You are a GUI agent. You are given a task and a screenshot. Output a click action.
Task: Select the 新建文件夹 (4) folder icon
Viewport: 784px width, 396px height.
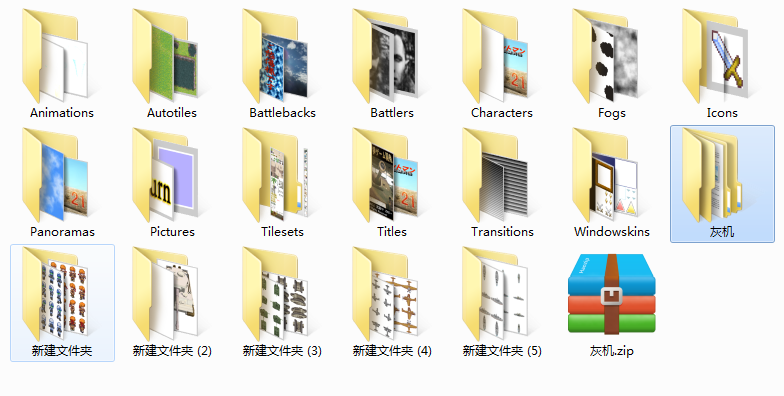[385, 294]
